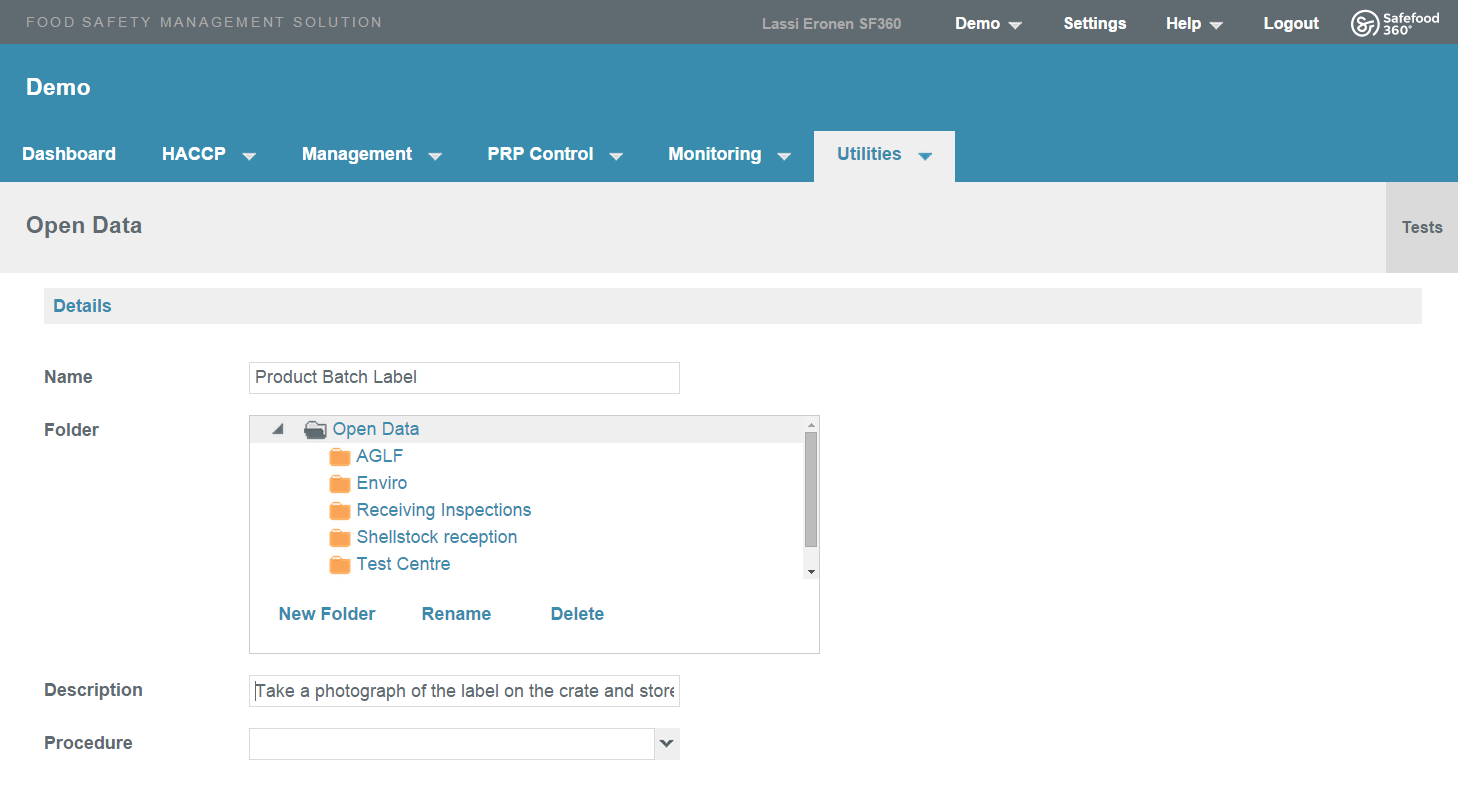
Task: Select the Enviro folder label
Action: [382, 484]
